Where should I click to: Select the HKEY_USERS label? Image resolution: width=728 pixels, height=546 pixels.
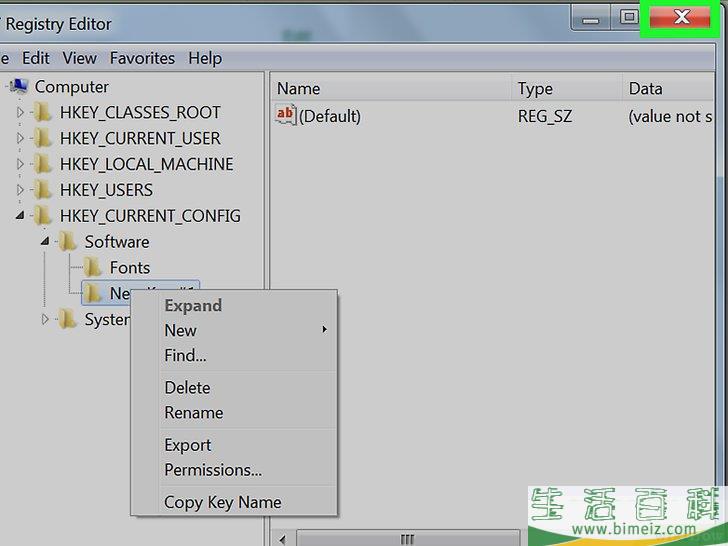tap(106, 190)
